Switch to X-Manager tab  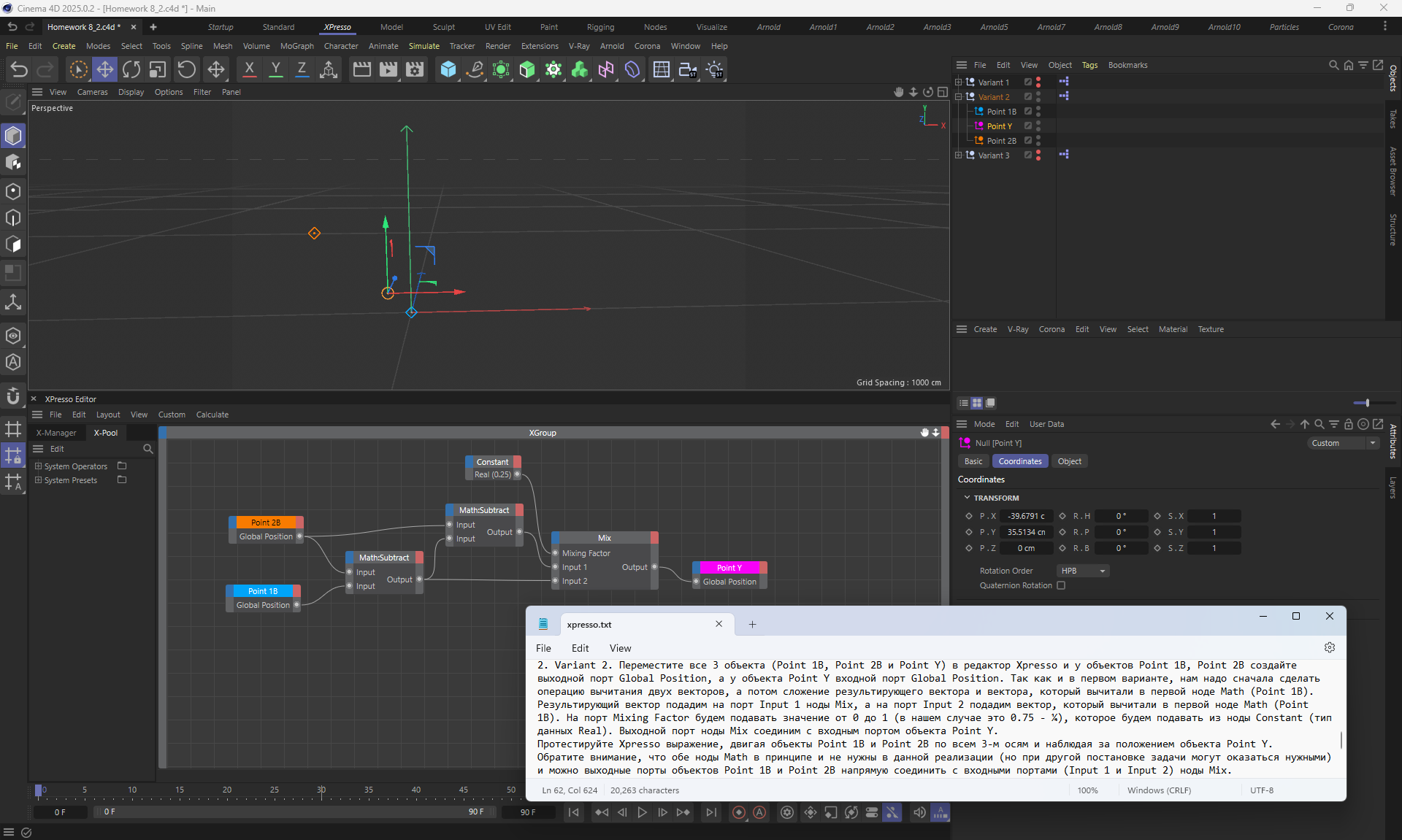[56, 433]
